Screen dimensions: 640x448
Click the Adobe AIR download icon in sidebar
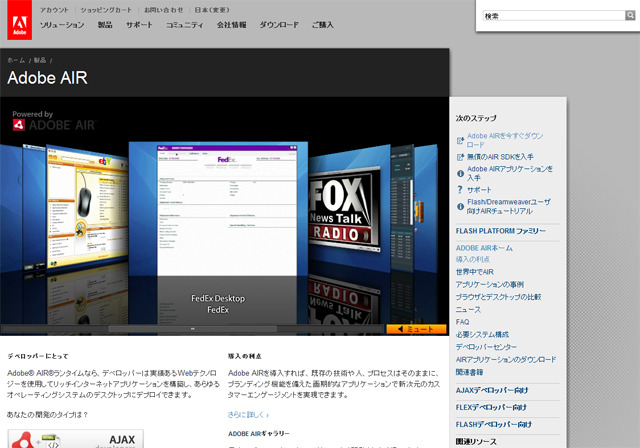460,140
